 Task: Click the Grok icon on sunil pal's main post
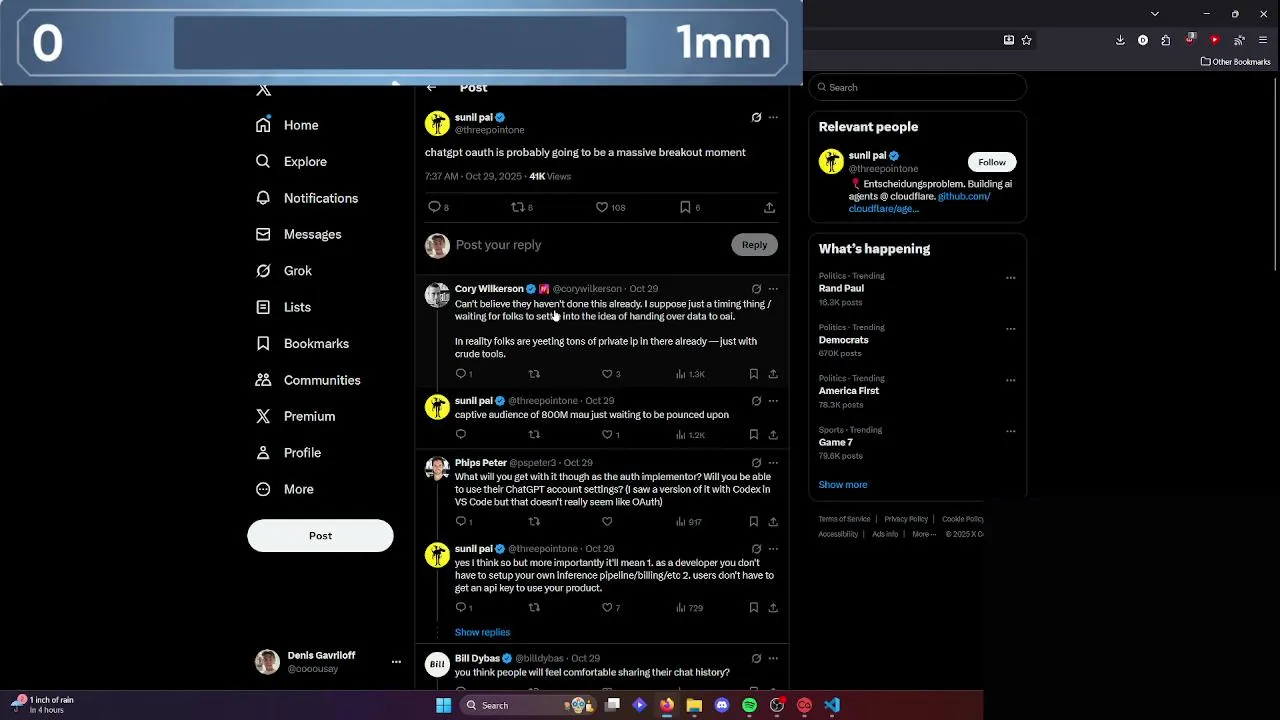click(x=756, y=117)
